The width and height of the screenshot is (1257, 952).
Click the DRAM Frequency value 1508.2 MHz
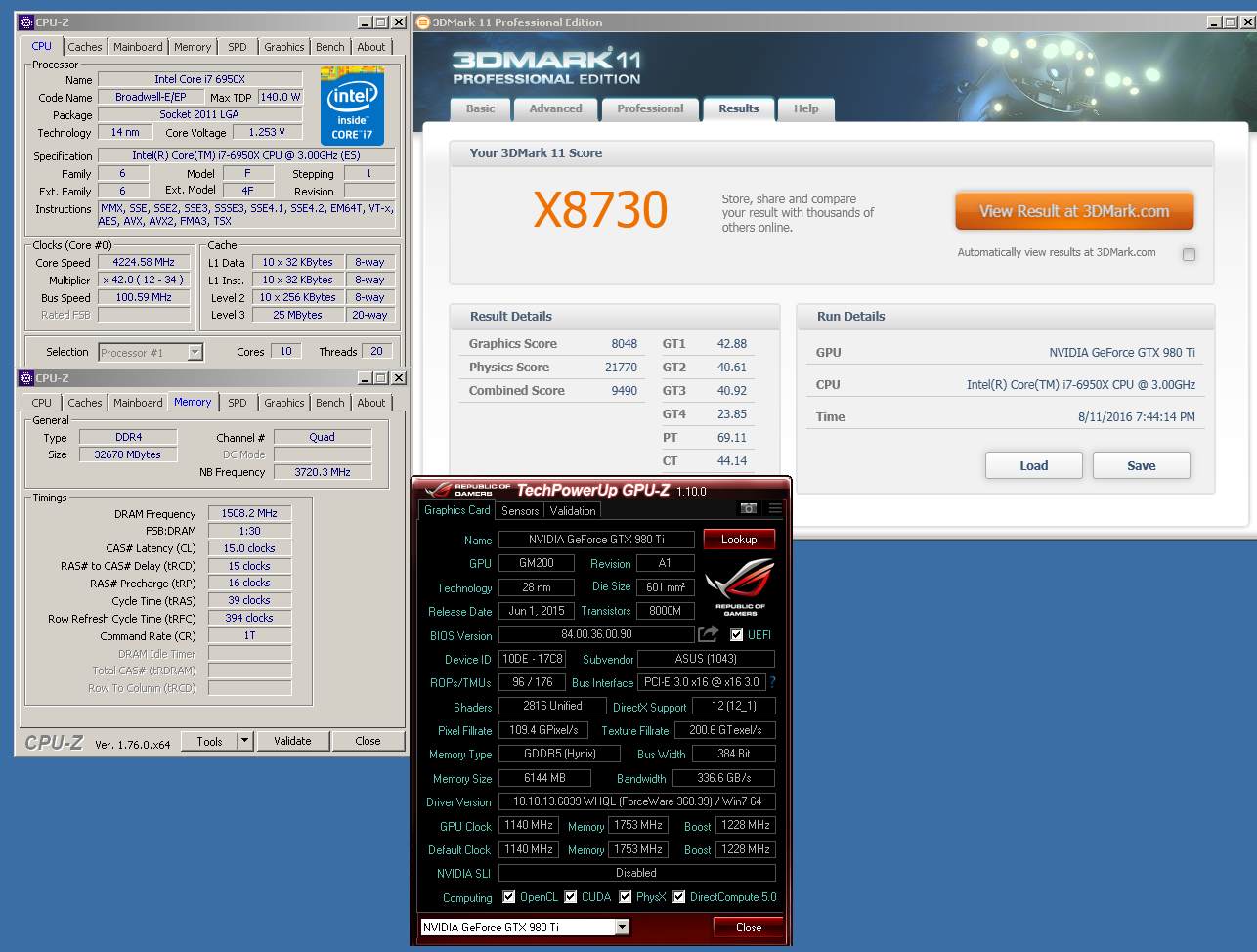[249, 513]
